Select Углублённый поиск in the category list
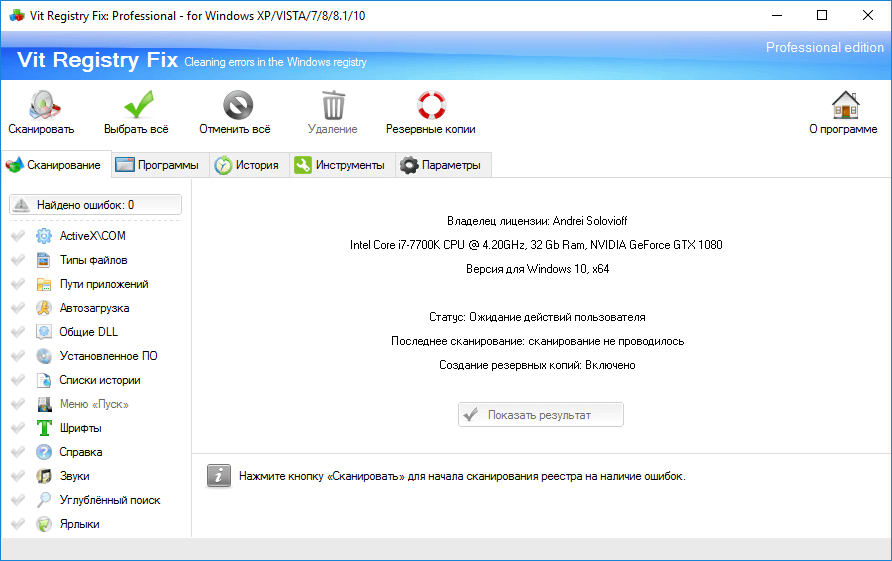This screenshot has width=892, height=561. (x=109, y=500)
